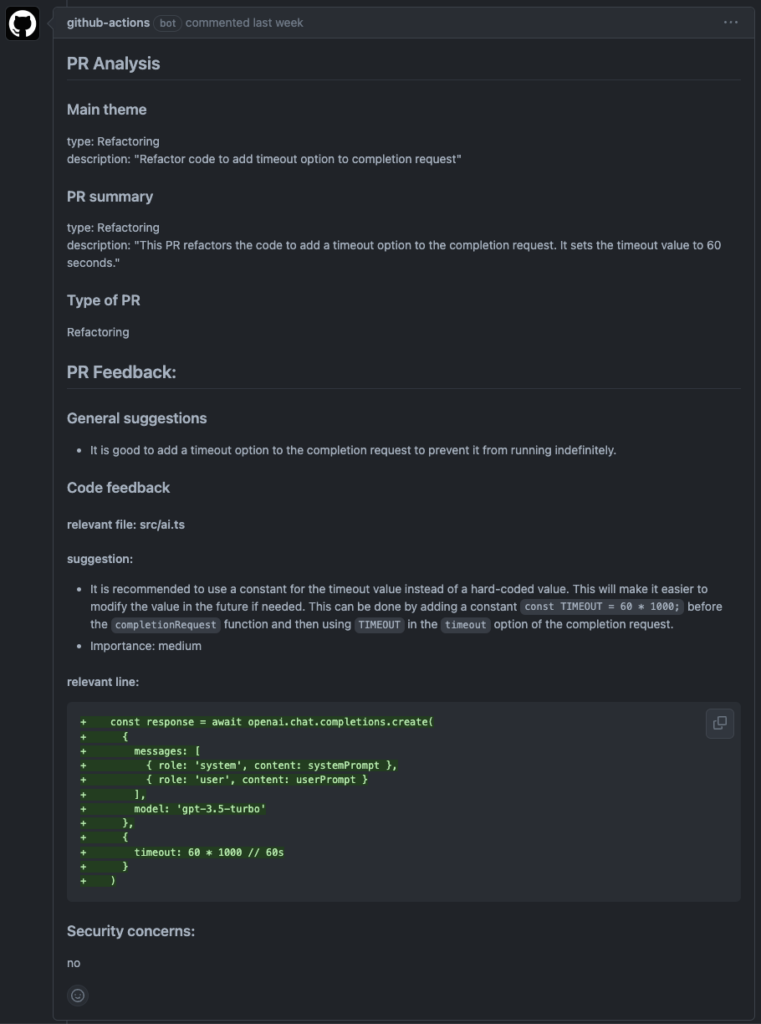The height and width of the screenshot is (1024, 761).
Task: Click the bot badge label
Action: pos(168,22)
